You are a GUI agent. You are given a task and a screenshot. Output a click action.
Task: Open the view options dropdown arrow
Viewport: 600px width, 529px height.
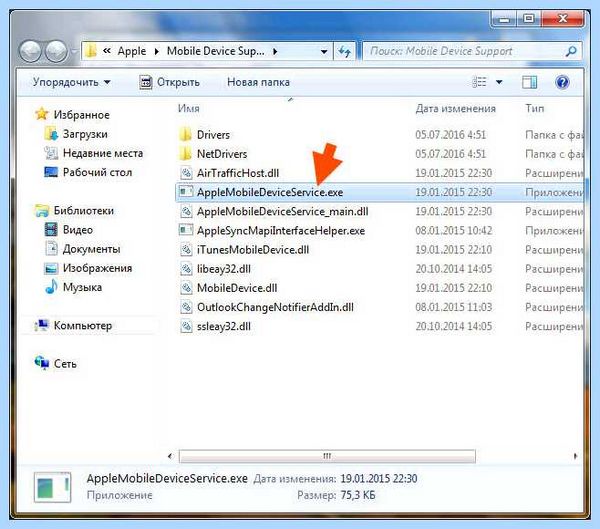click(x=499, y=82)
